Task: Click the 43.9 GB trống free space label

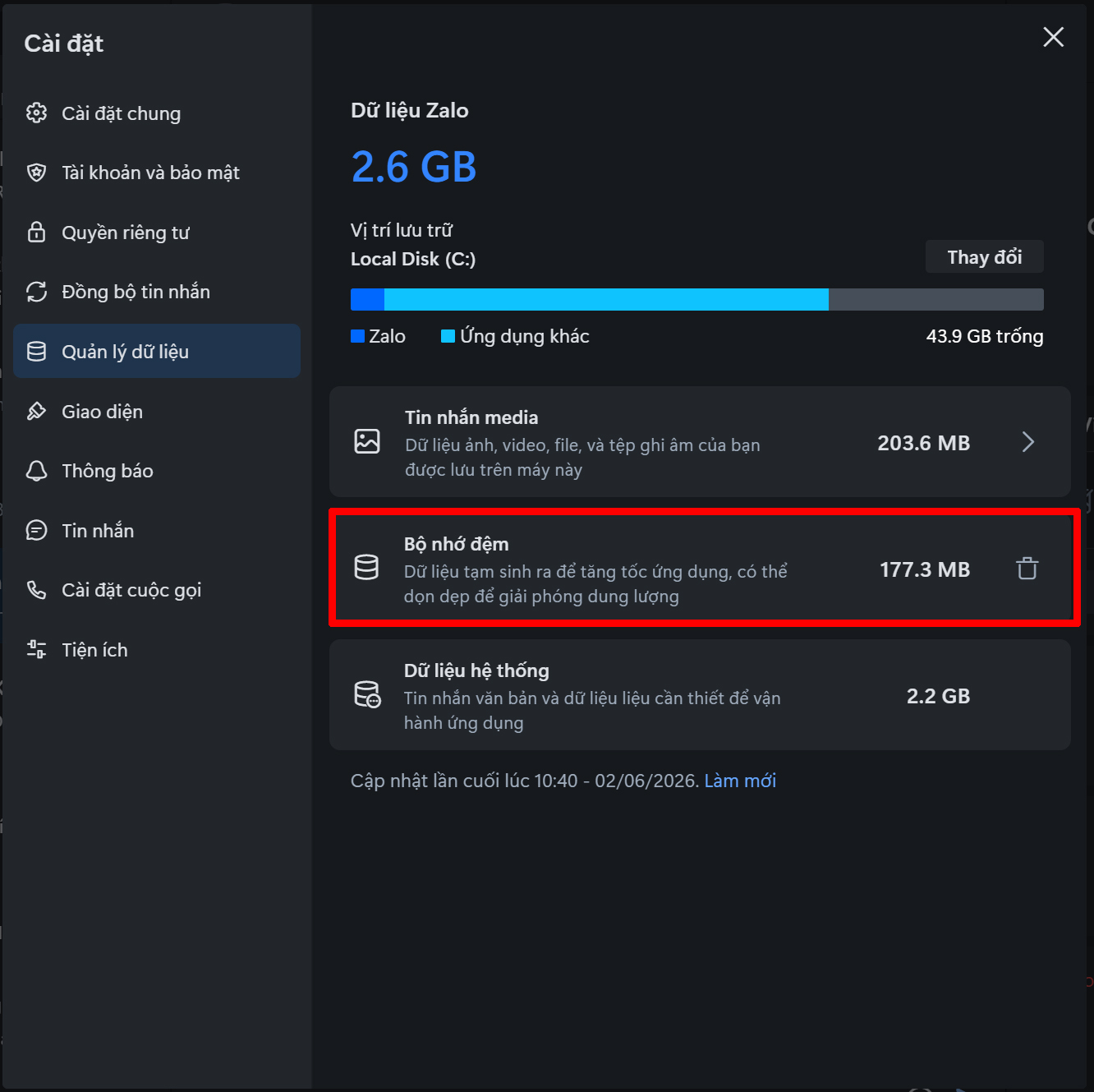Action: (985, 336)
